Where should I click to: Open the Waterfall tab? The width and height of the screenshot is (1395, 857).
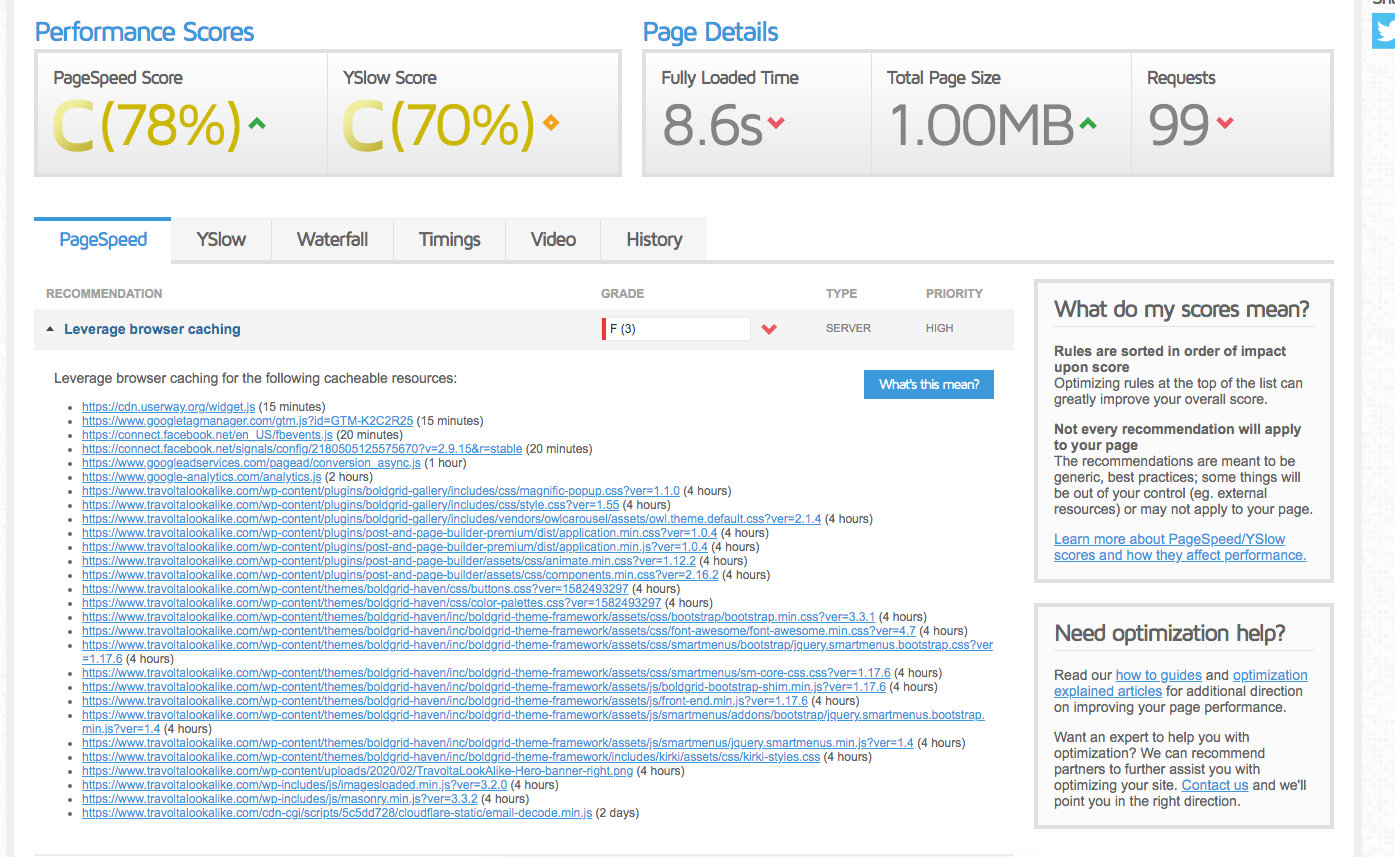tap(331, 239)
